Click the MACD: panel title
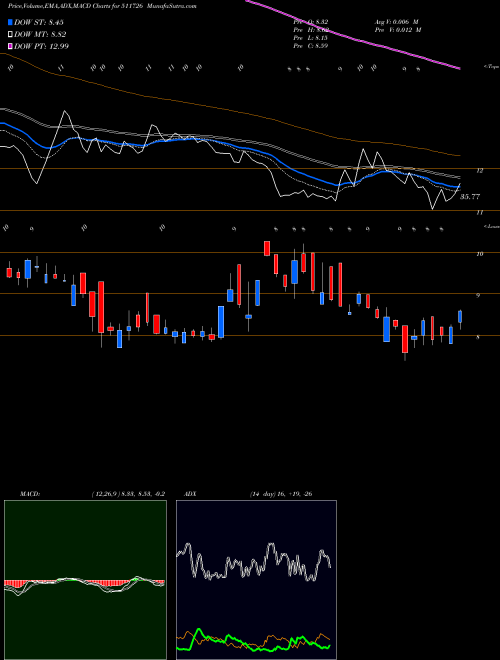Viewport: 500px width, 660px height. tap(30, 494)
